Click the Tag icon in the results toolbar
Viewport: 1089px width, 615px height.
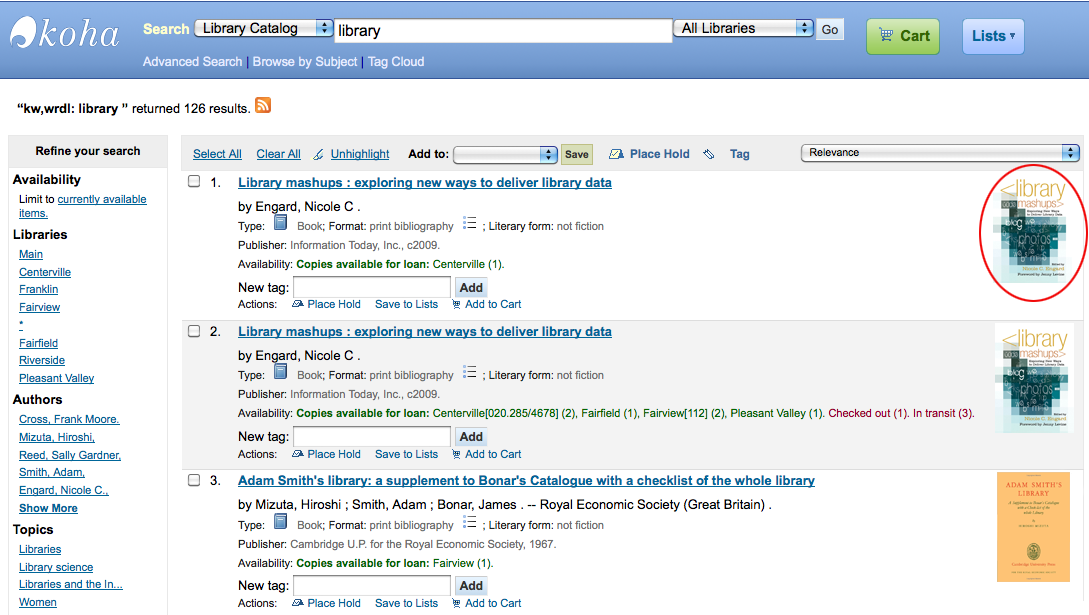click(x=708, y=154)
